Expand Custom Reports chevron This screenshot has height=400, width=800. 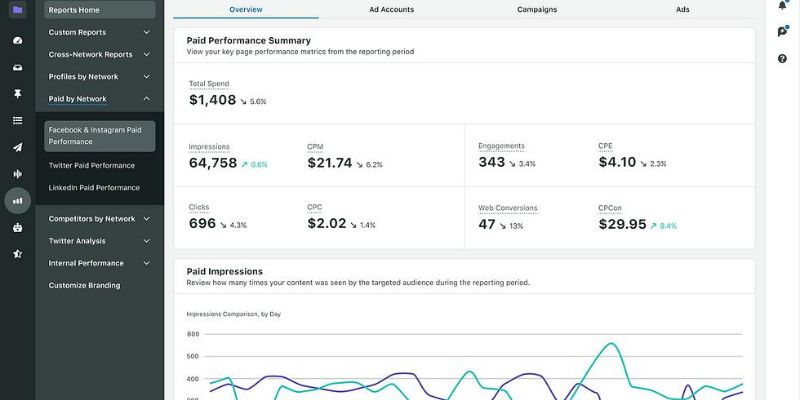(146, 32)
